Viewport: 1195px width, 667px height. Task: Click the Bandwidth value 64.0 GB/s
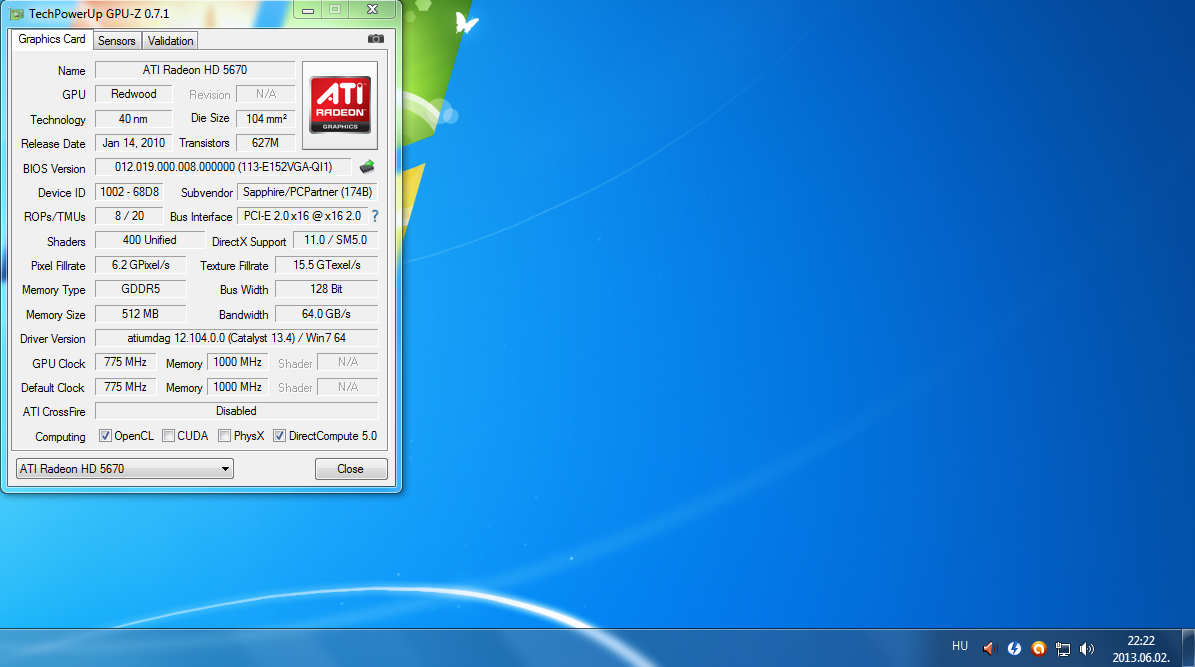point(326,314)
